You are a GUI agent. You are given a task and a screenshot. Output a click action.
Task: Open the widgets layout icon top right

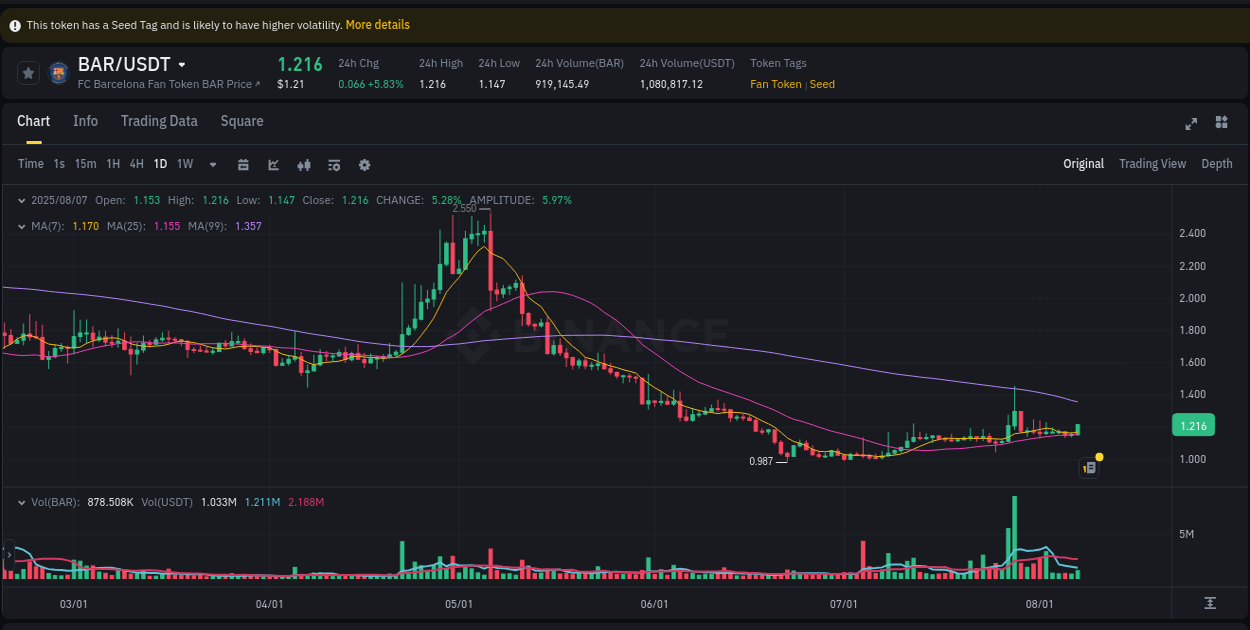coord(1221,122)
